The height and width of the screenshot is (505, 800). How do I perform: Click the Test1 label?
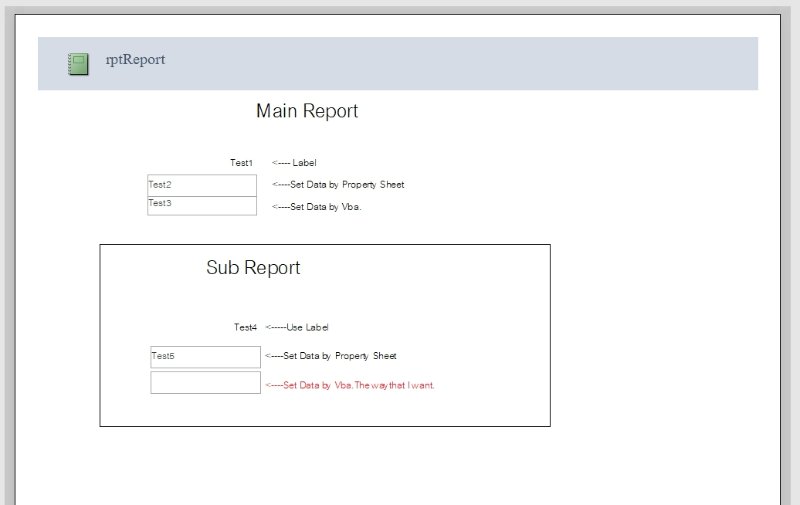[241, 163]
